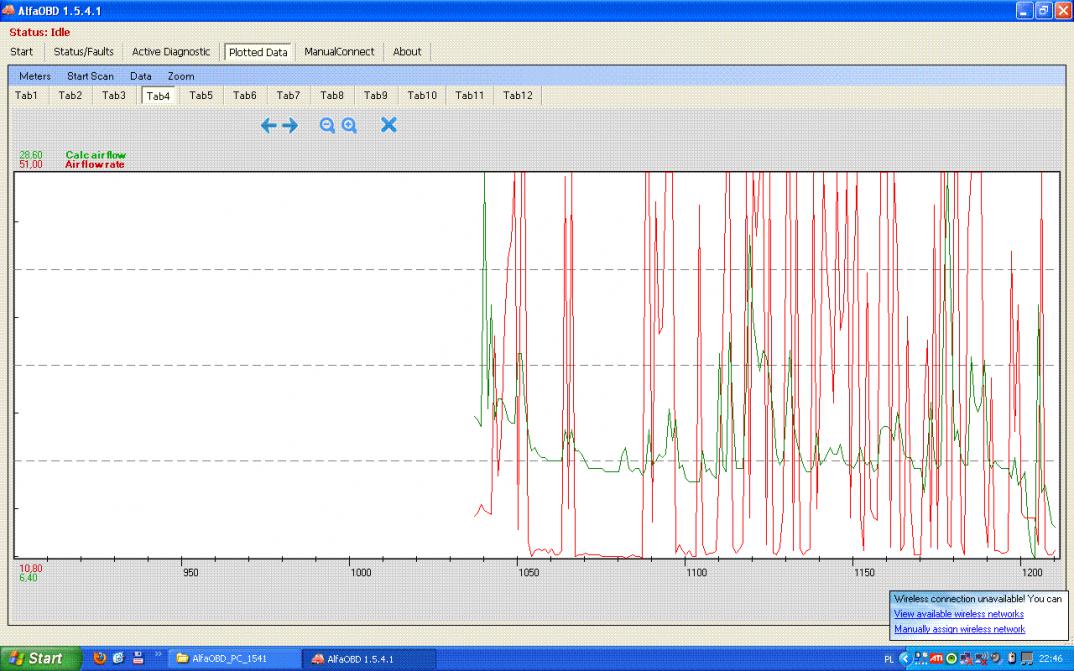
Task: Open the ManualConnect tab
Action: point(339,52)
